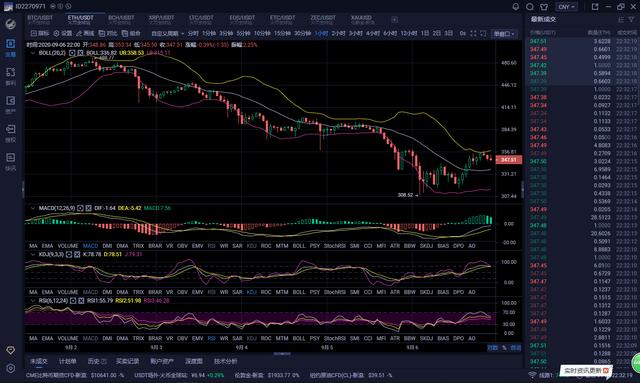Viewport: 640px width, 383px height.
Task: Open the transfer sidebar icon
Action: click(10, 133)
